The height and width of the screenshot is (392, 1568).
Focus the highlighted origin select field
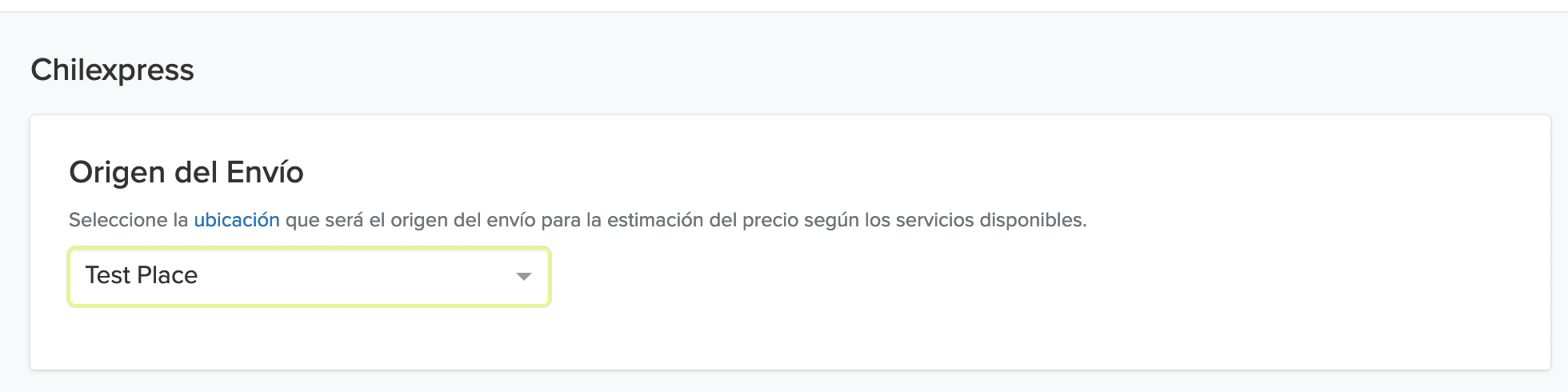tap(309, 276)
